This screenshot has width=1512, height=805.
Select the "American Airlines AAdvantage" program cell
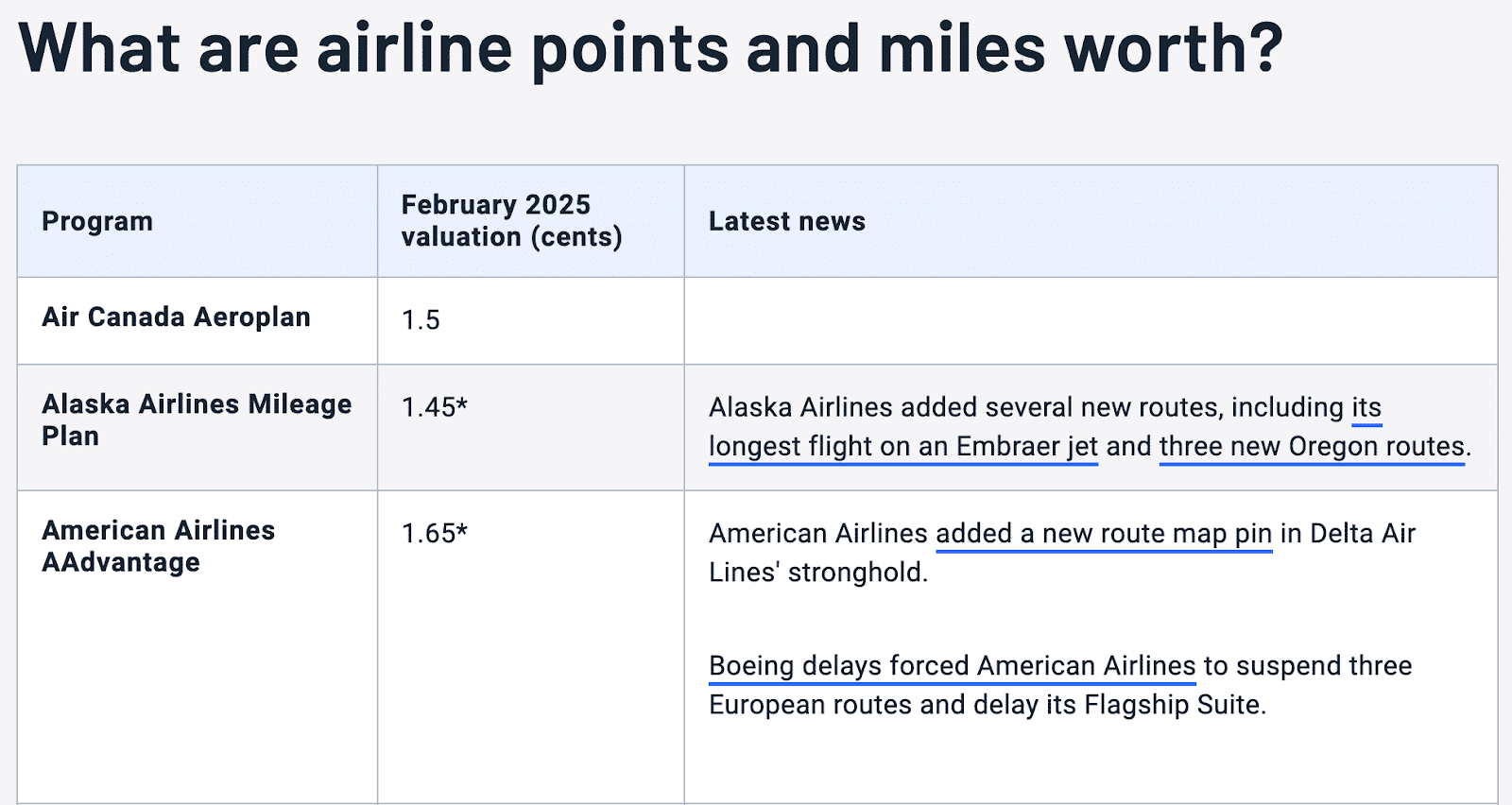tap(158, 546)
